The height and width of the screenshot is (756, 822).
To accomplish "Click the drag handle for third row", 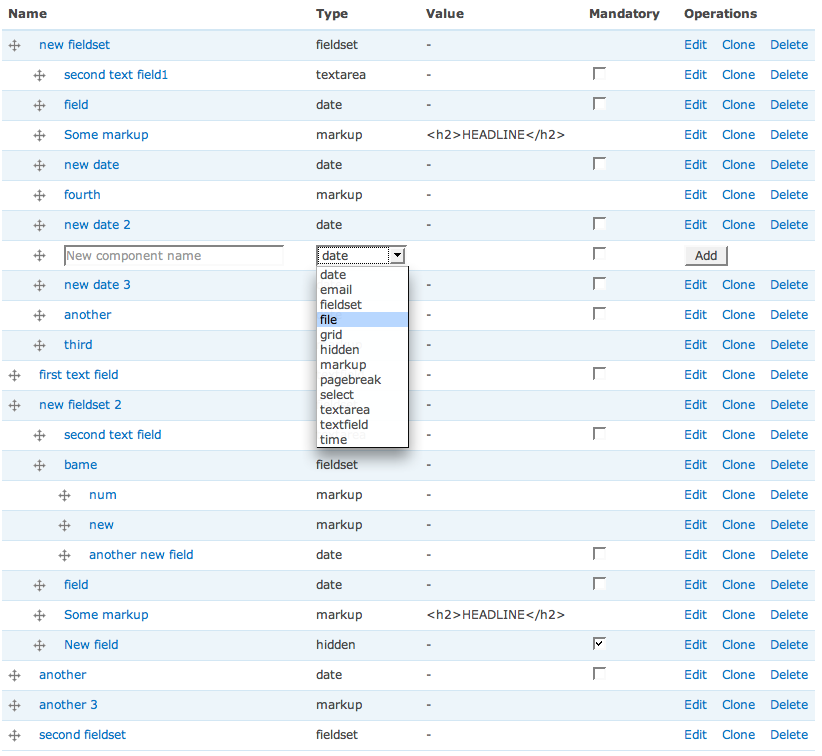I will point(39,345).
